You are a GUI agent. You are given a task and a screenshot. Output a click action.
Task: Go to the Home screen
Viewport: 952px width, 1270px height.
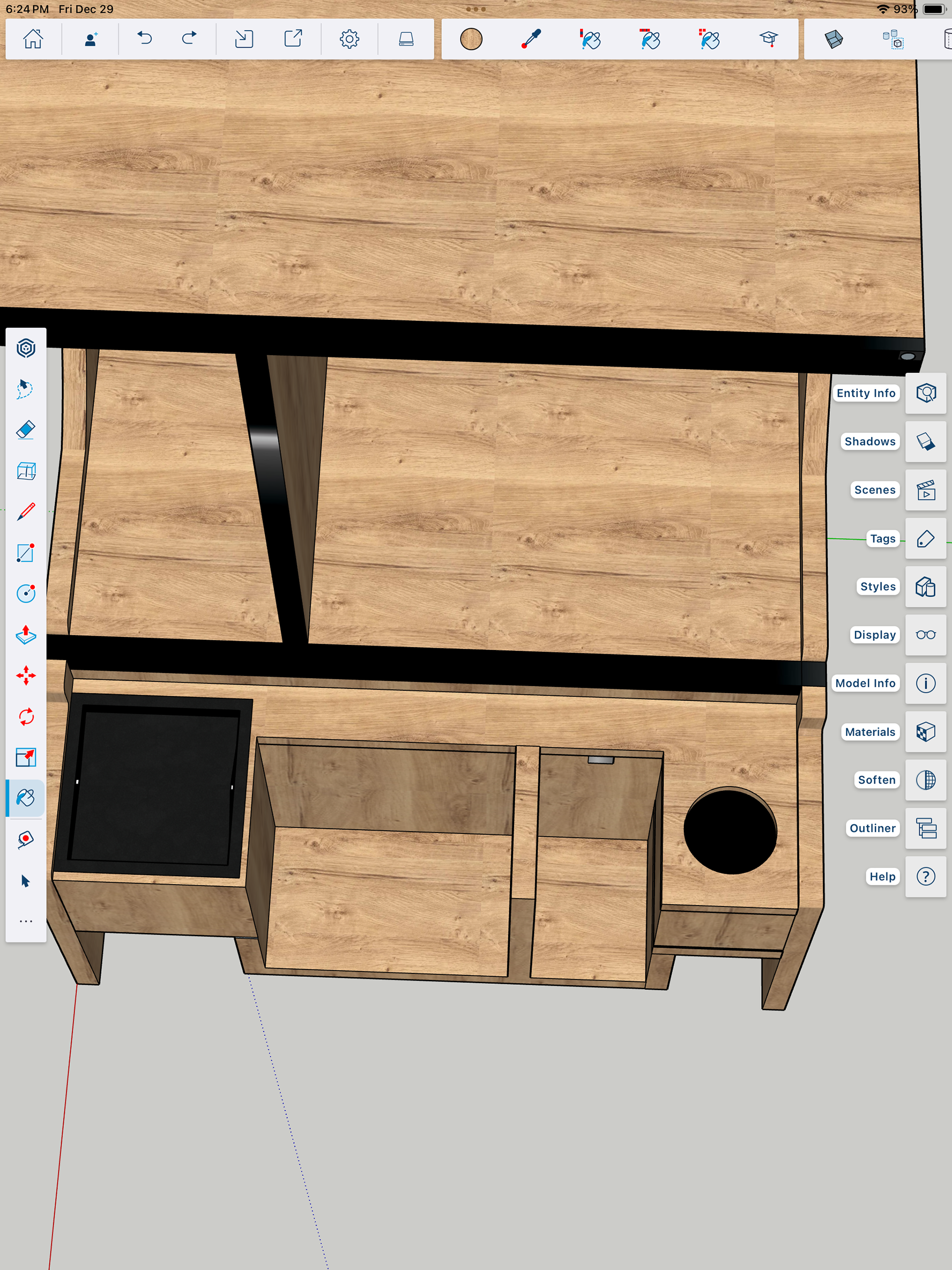(33, 39)
